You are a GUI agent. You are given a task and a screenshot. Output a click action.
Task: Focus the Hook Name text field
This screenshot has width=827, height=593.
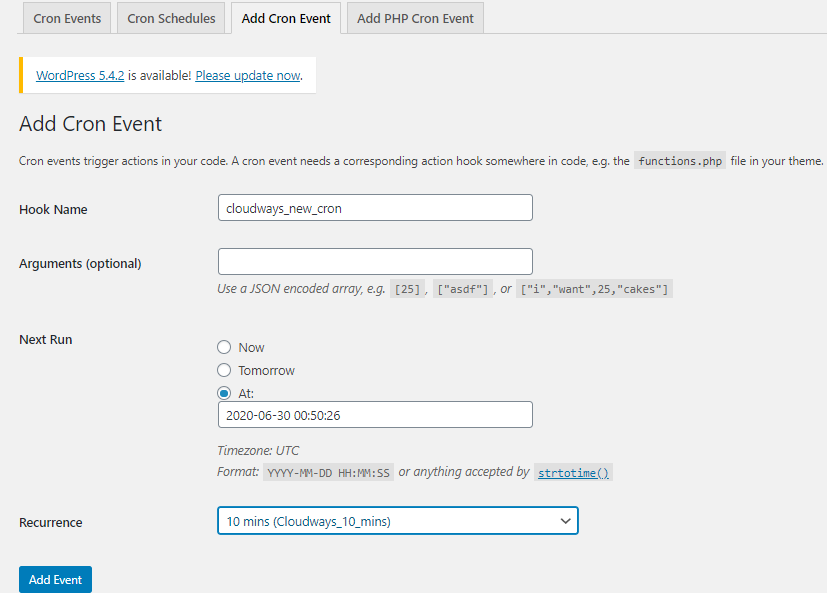pyautogui.click(x=375, y=207)
